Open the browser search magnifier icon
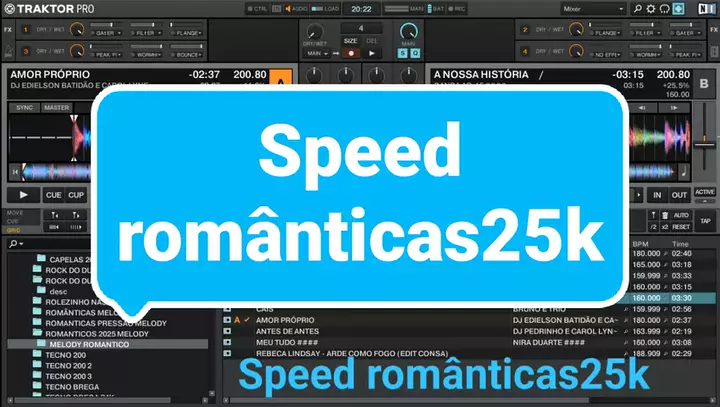 pyautogui.click(x=14, y=243)
